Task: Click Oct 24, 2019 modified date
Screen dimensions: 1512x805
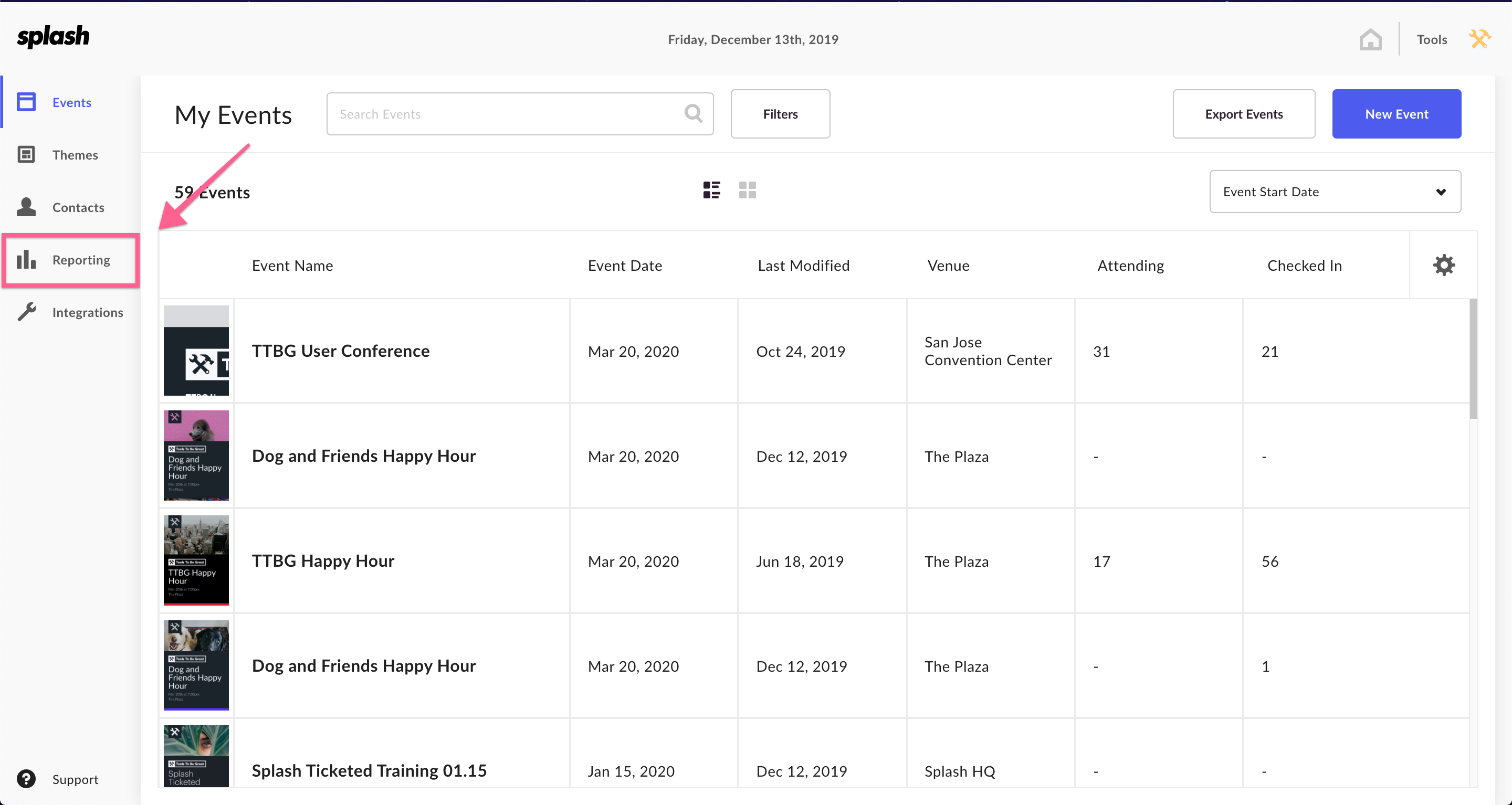Action: (800, 352)
